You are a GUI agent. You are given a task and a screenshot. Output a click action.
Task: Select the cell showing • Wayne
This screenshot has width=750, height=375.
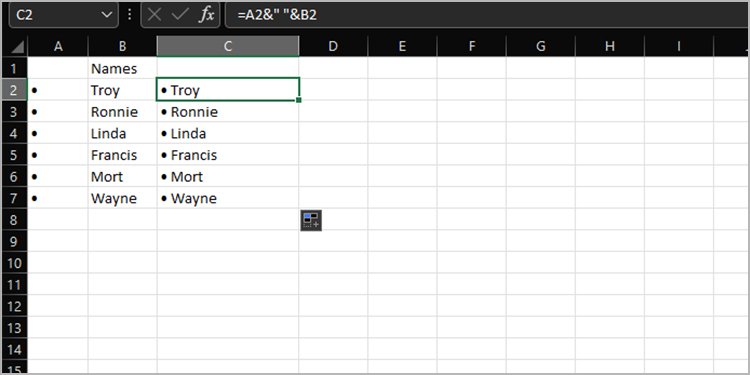coord(228,198)
